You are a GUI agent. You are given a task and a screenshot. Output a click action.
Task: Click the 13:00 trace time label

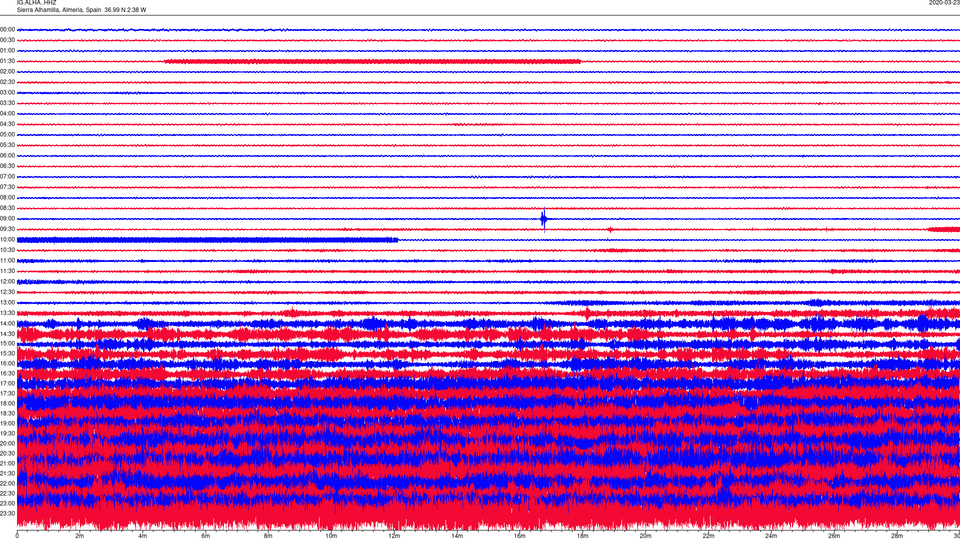(7, 302)
